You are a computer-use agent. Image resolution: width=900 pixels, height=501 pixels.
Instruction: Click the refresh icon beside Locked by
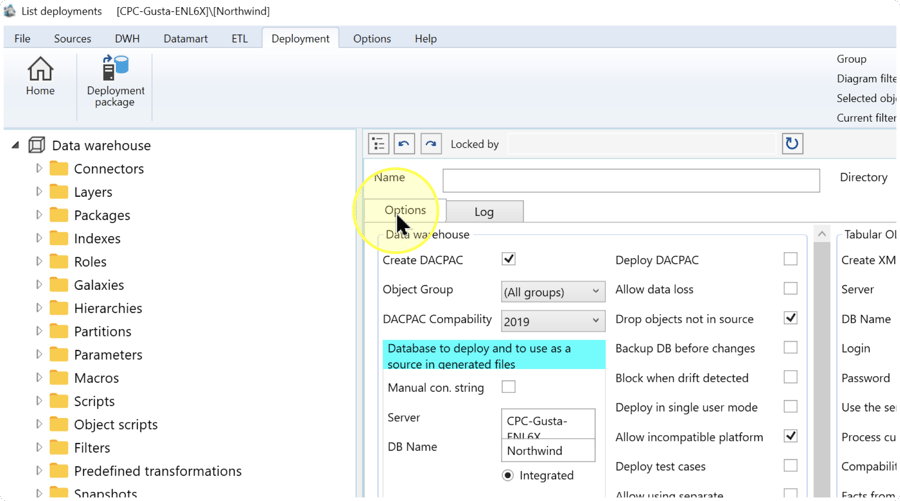coord(792,143)
